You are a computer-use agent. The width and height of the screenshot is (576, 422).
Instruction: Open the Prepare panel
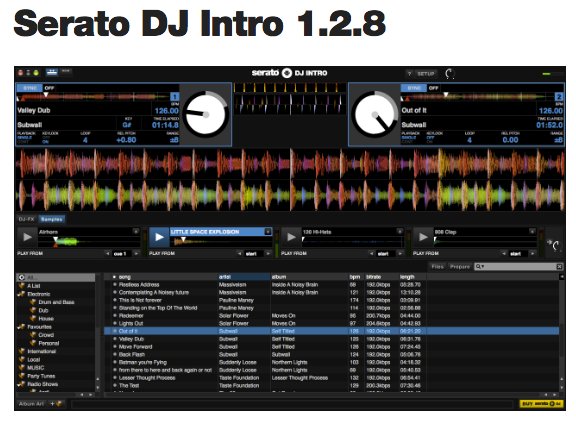460,267
